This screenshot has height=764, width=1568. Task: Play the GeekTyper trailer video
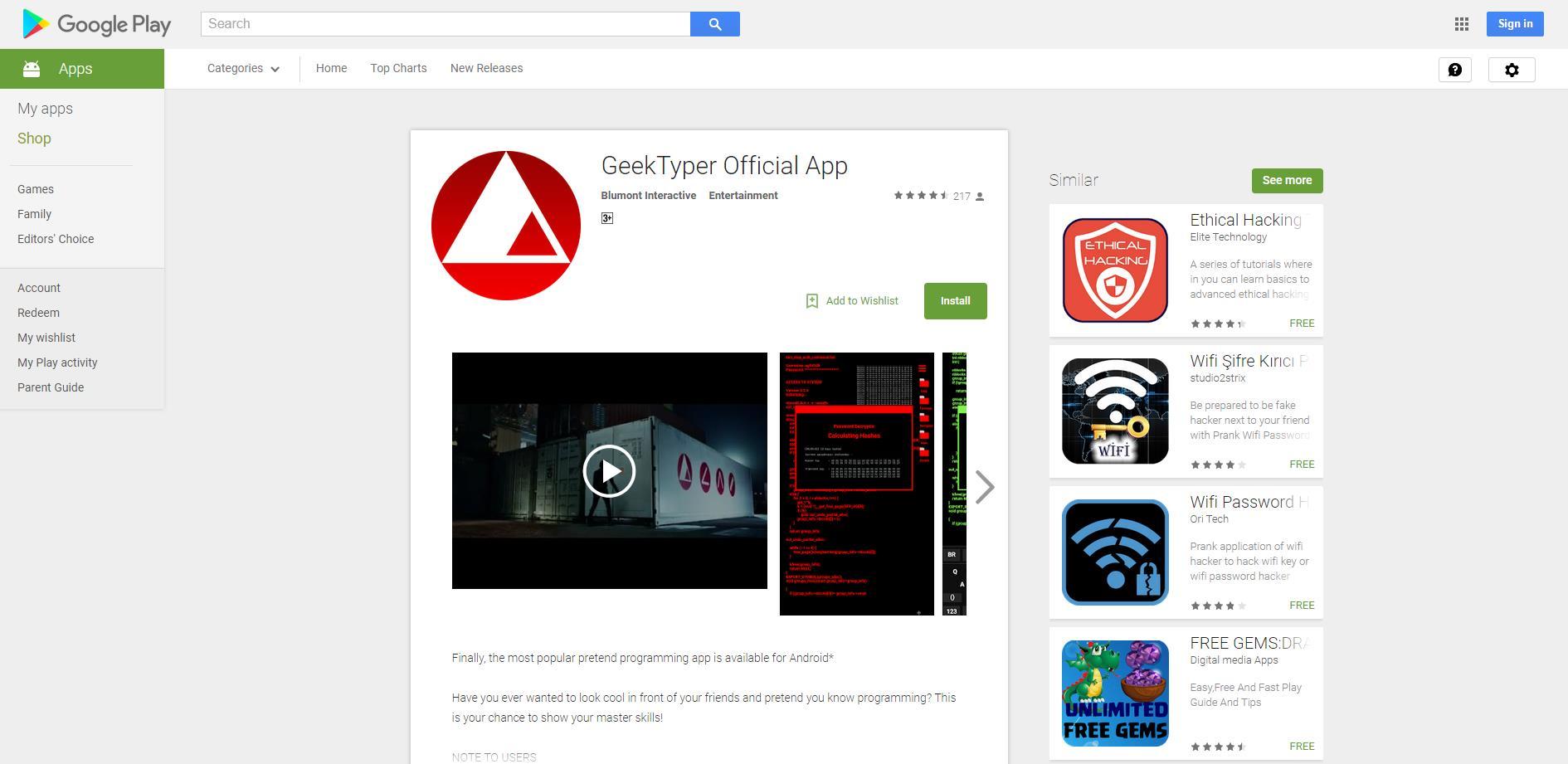tap(610, 471)
